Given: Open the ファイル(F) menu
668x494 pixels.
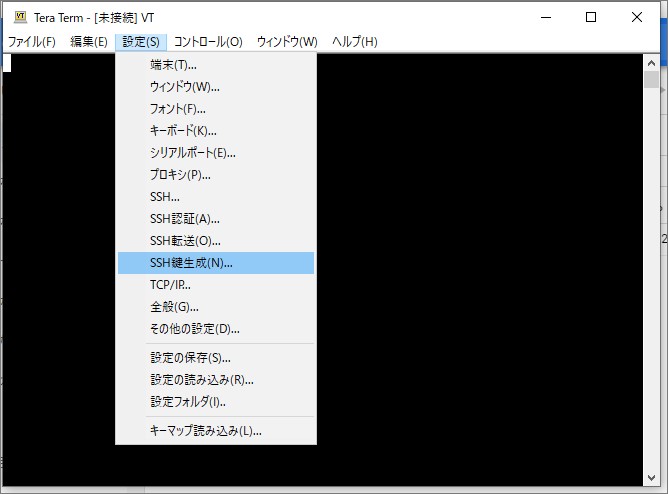Looking at the screenshot, I should coord(32,42).
